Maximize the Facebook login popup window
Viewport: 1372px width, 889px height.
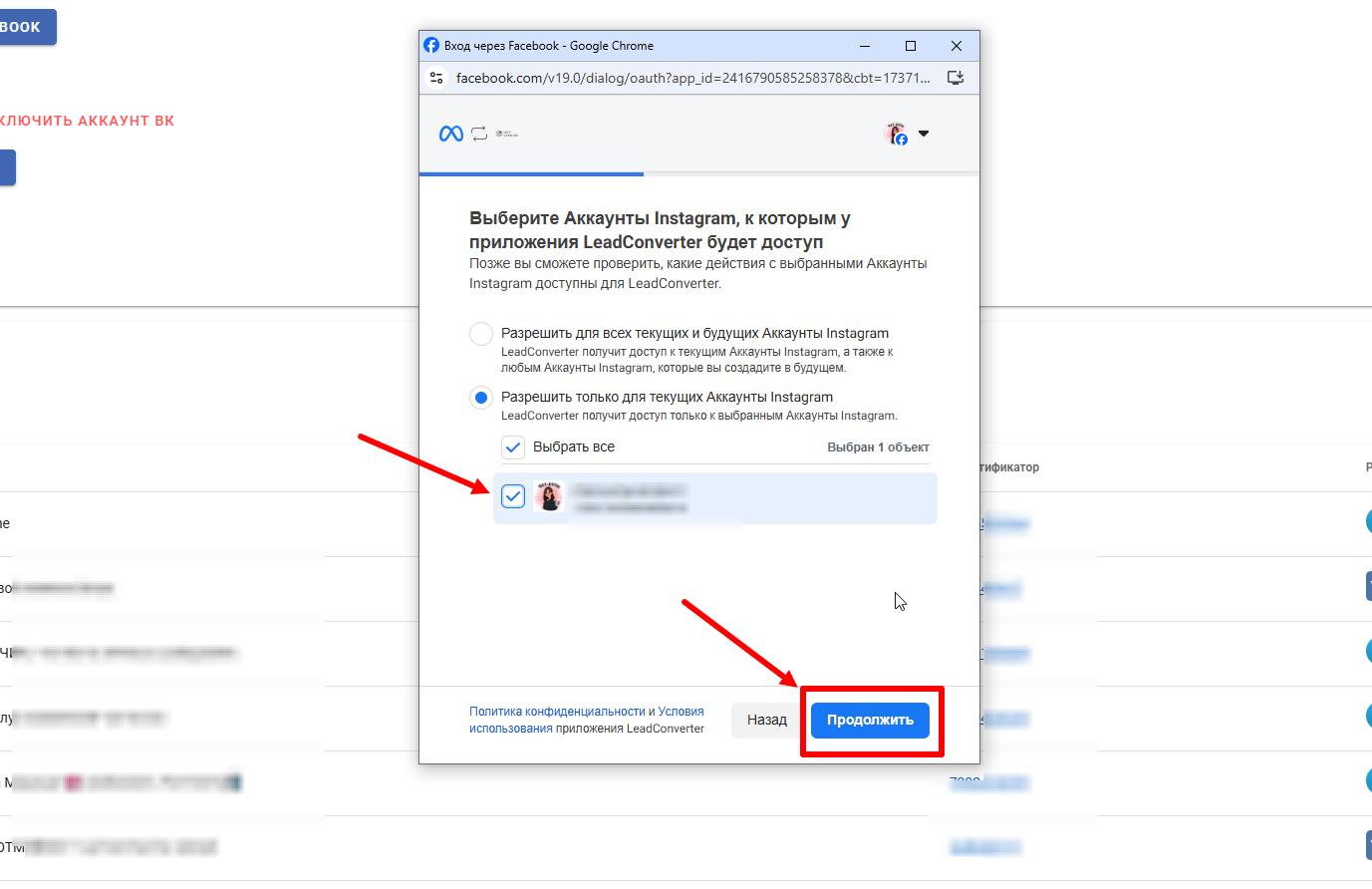click(910, 46)
